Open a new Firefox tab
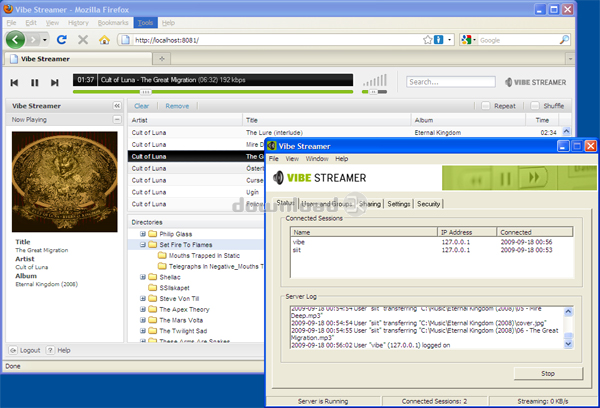600x408 pixels. (162, 59)
